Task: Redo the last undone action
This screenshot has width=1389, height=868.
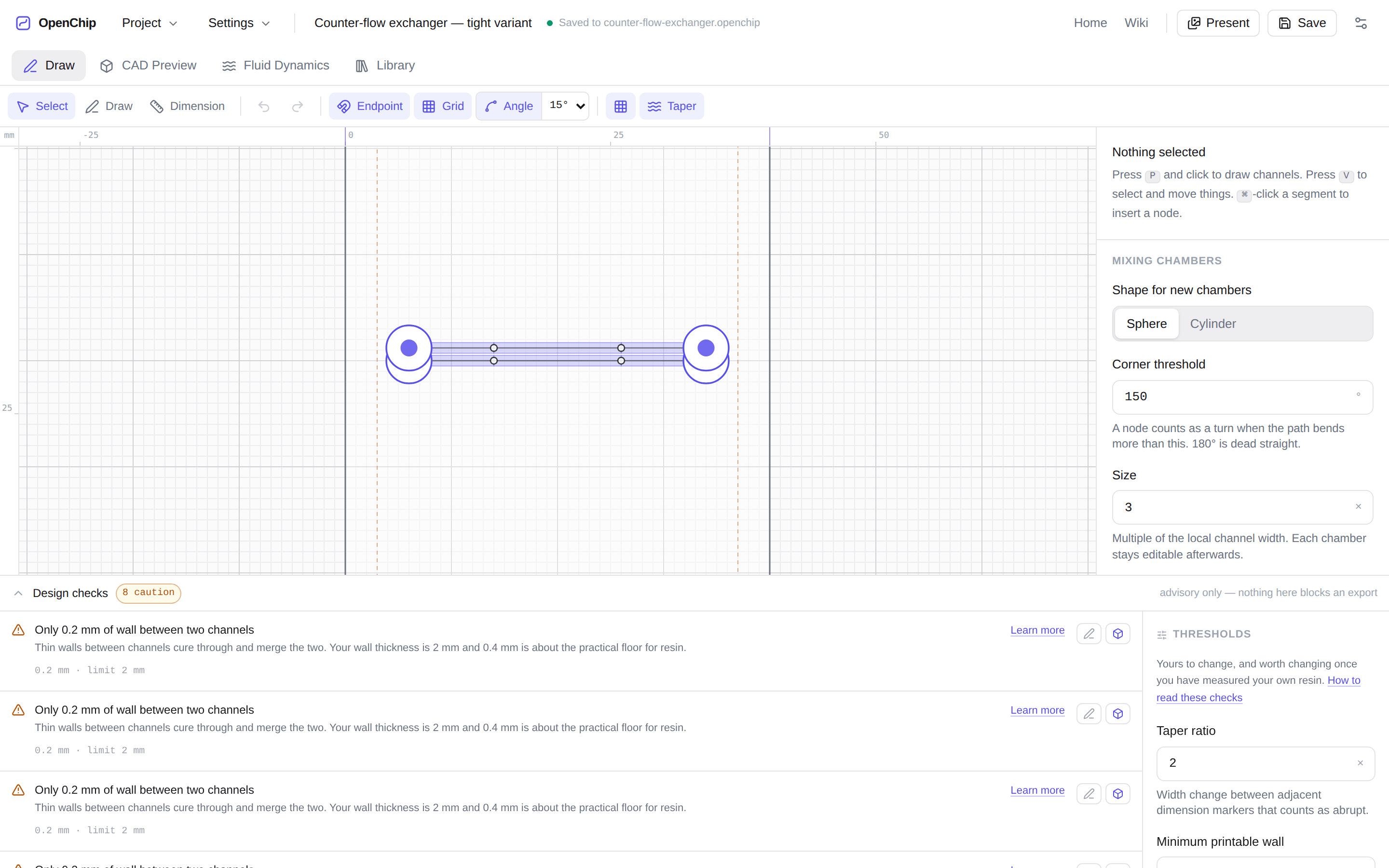Action: (x=297, y=106)
